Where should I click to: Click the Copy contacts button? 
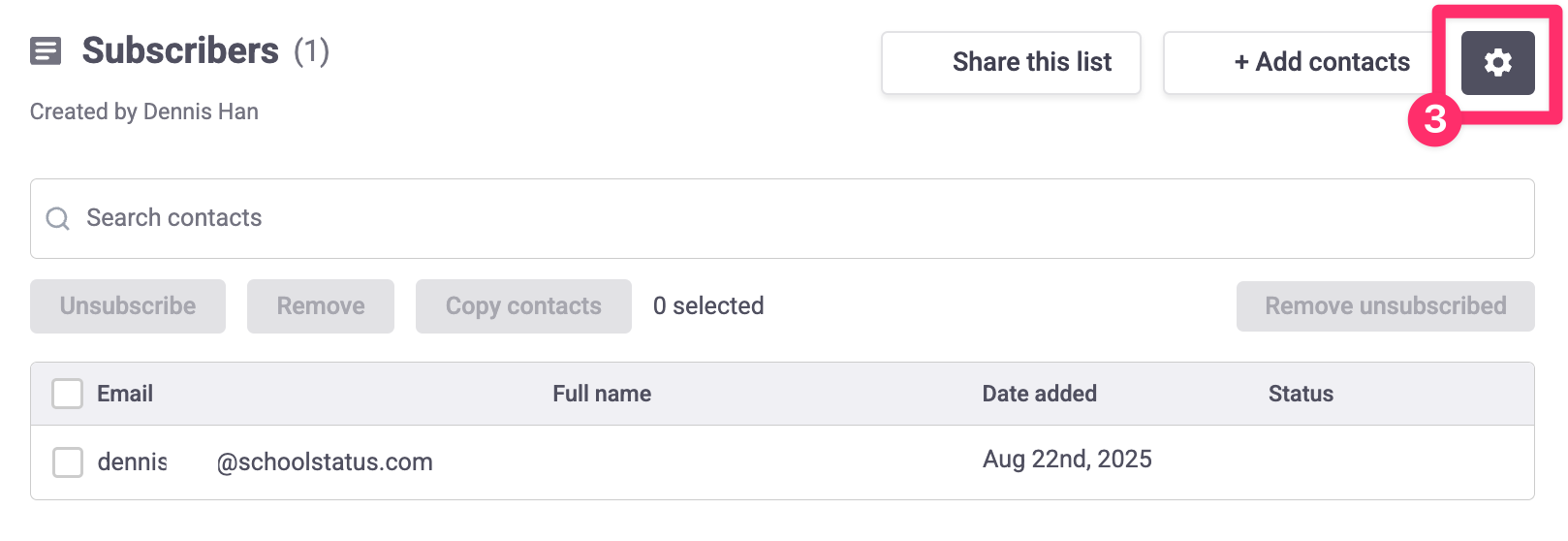pyautogui.click(x=523, y=306)
